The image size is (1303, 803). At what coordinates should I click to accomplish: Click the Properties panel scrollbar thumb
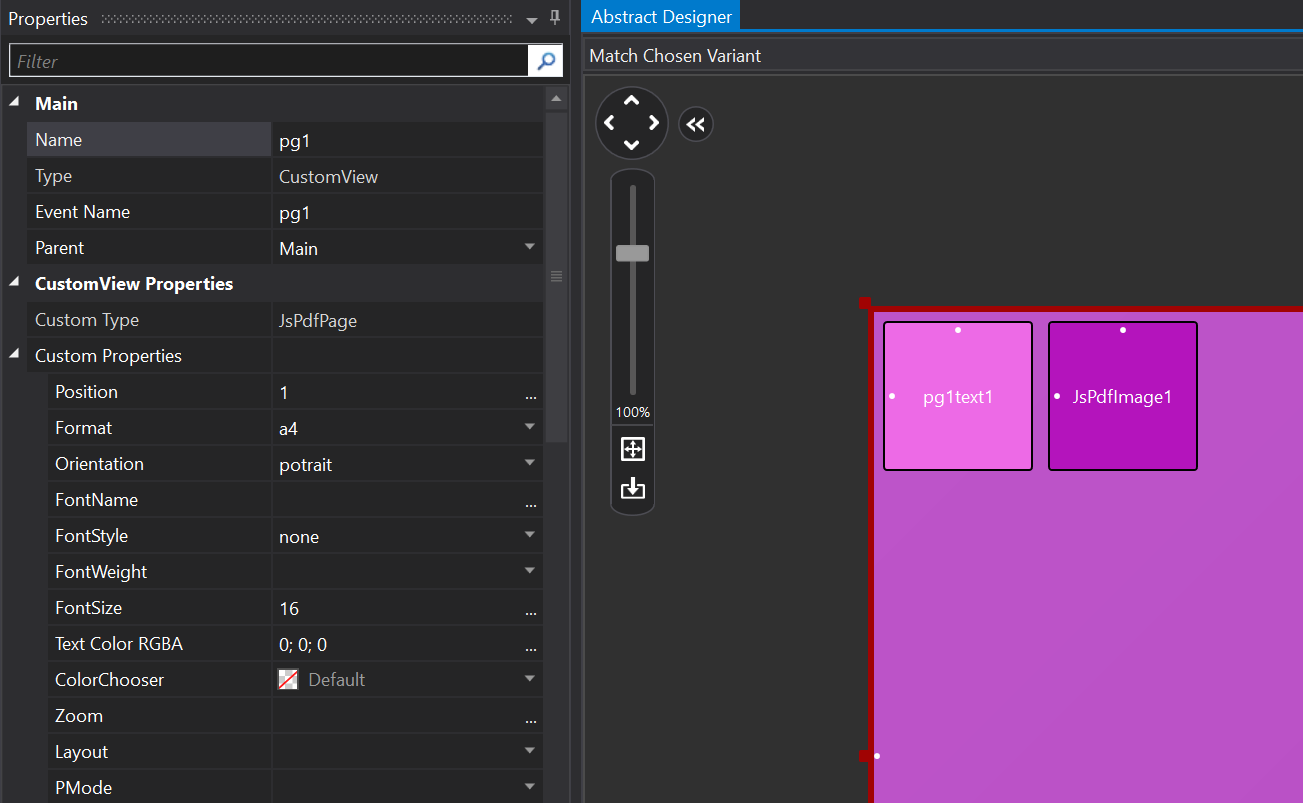point(556,277)
